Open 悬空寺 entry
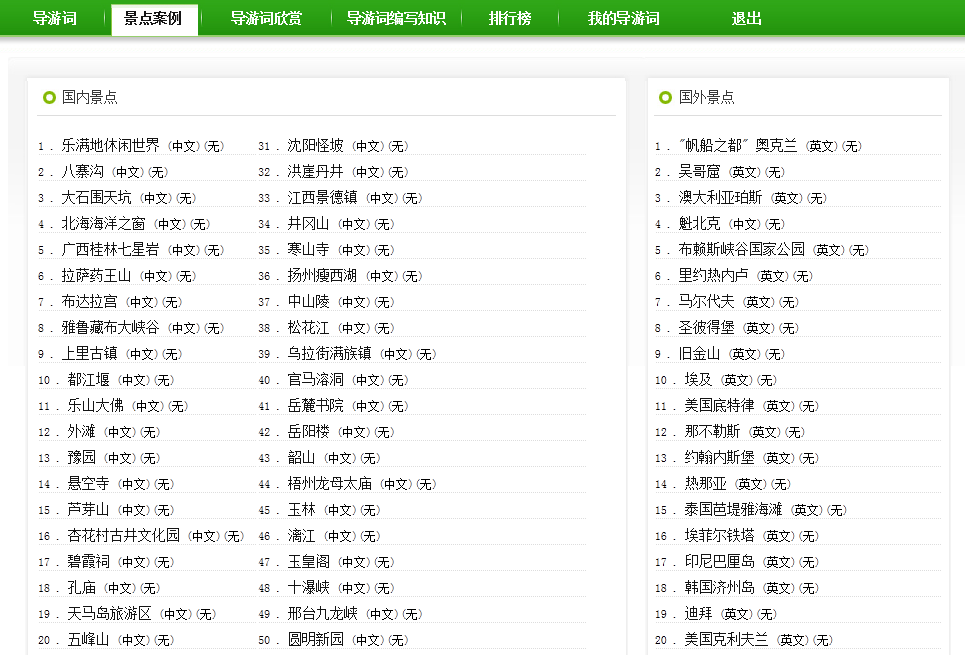The image size is (965, 655). click(89, 483)
